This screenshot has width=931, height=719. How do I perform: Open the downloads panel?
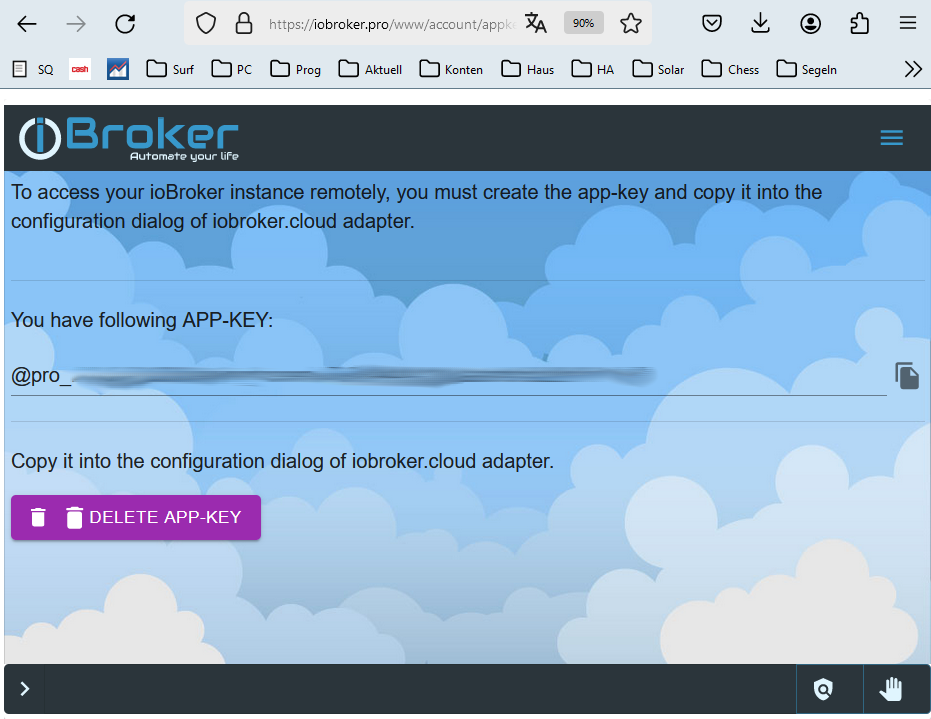coord(760,24)
